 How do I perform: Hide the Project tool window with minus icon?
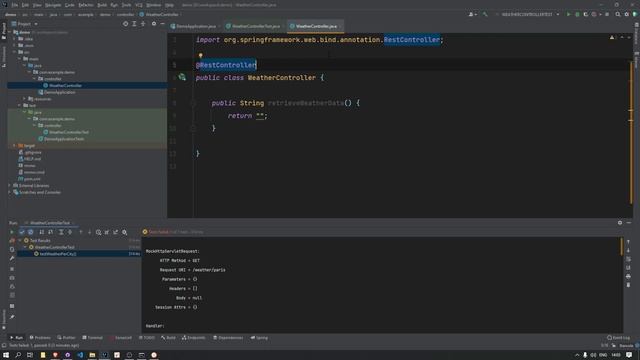(162, 24)
